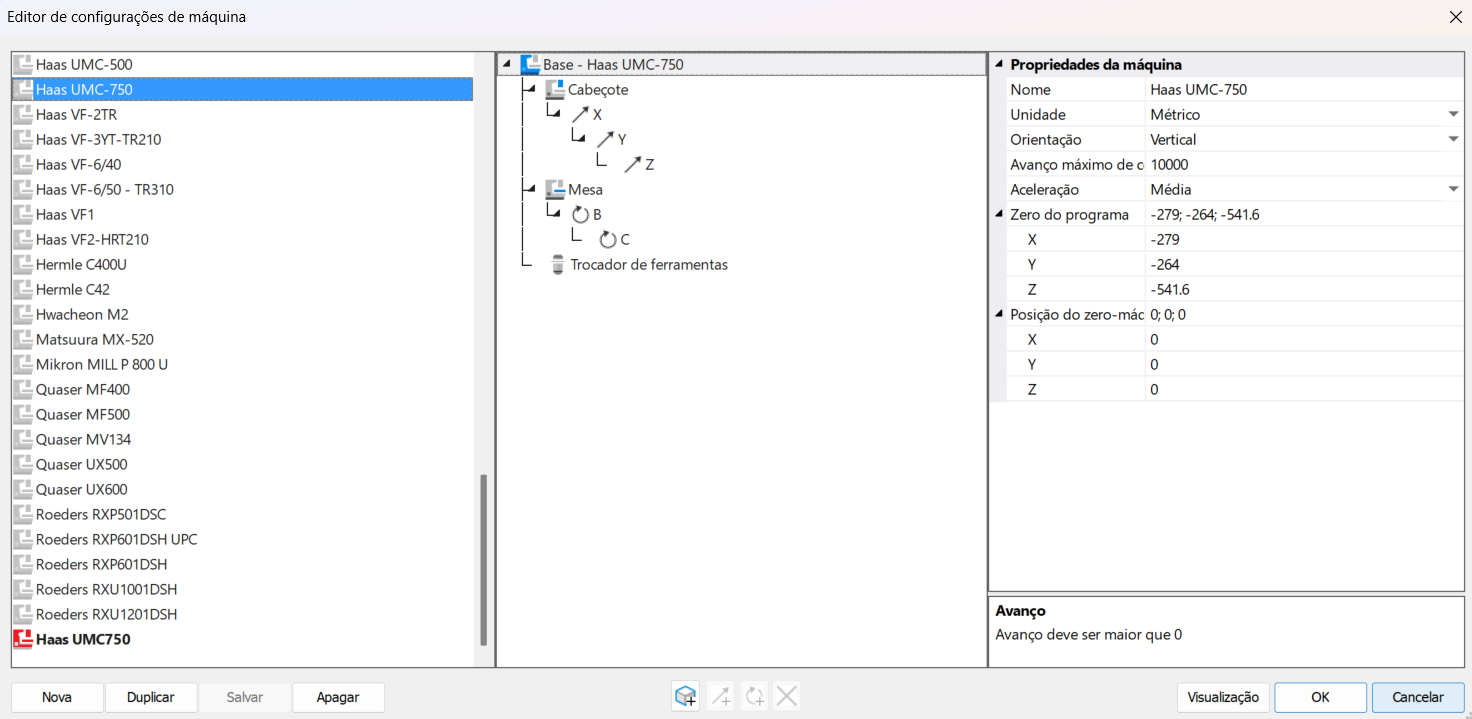Screen dimensions: 1472x719
Task: Open the Orientação dropdown
Action: point(1453,139)
